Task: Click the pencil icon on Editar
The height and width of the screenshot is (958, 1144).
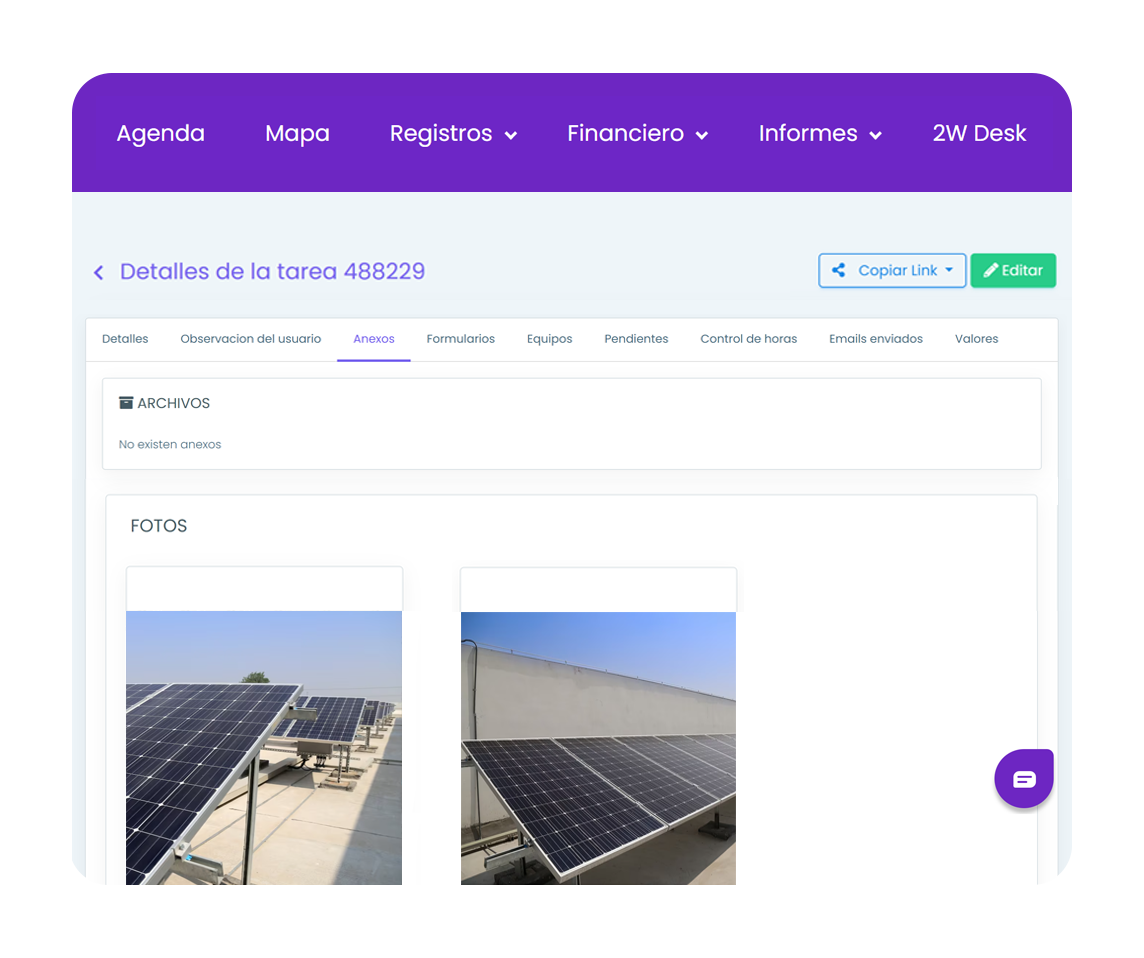Action: pyautogui.click(x=991, y=270)
